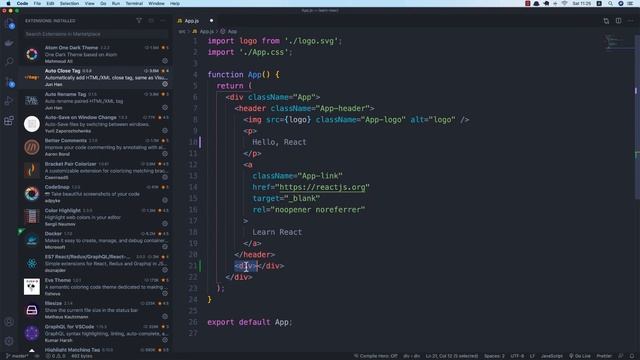Image resolution: width=640 pixels, height=360 pixels.
Task: Click the unsaved dot on App.js tab
Action: (x=211, y=20)
